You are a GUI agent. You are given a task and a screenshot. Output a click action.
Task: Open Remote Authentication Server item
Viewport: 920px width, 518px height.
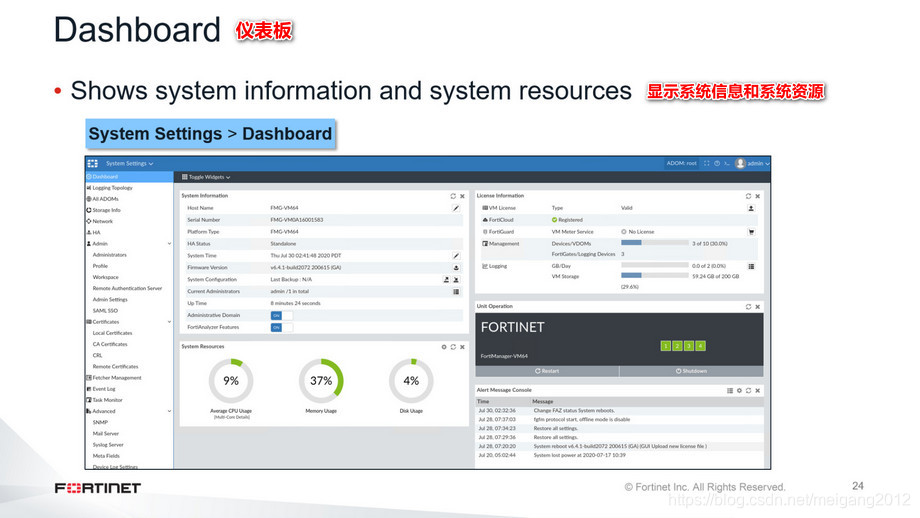129,288
